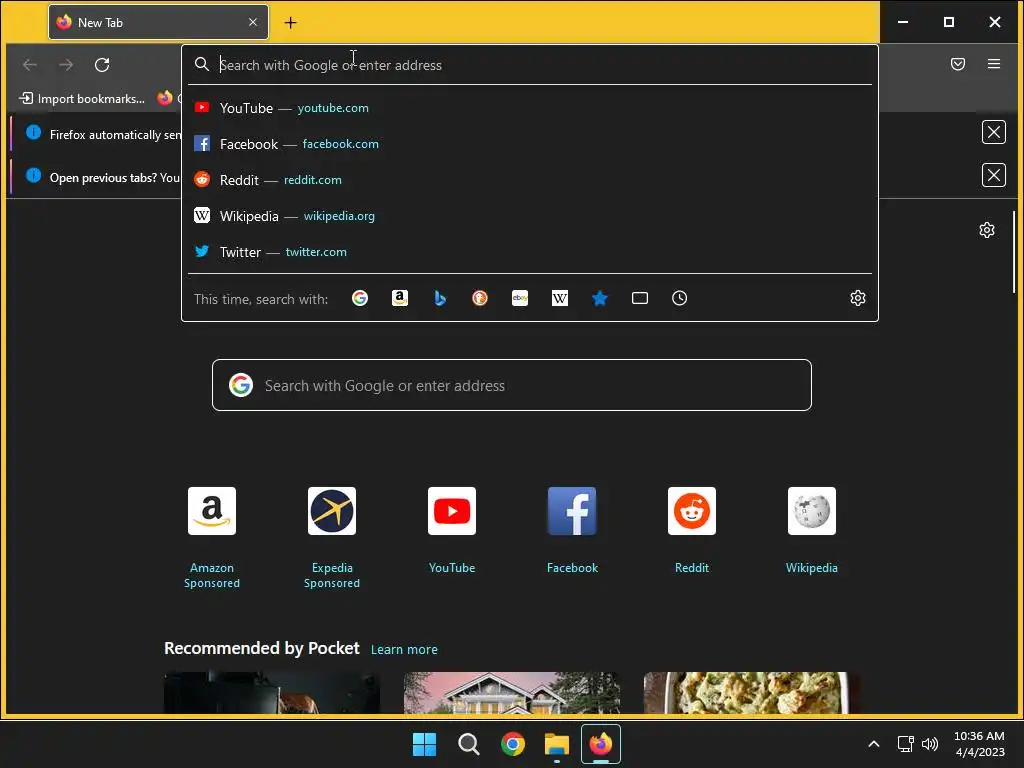Click the page vertical scrollbar
This screenshot has height=768, width=1024.
tap(1014, 252)
